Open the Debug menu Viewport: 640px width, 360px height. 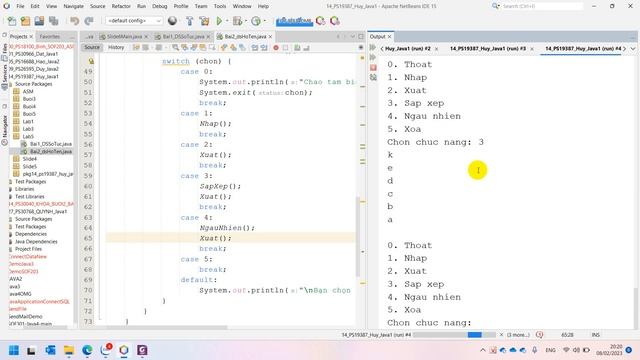coord(160,6)
